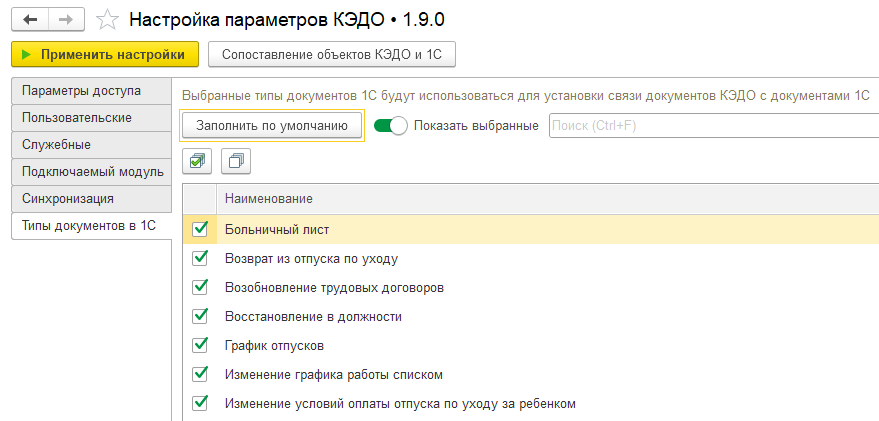Toggle checkbox for Возврат из отпуска по уходу
The height and width of the screenshot is (421, 879).
click(200, 258)
